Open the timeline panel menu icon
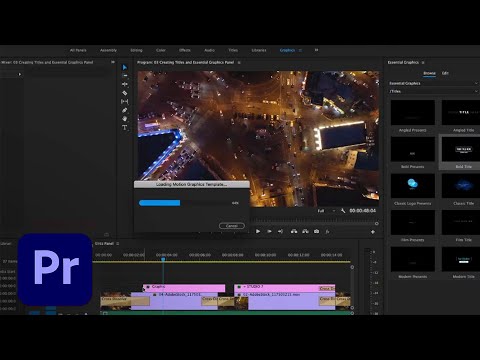This screenshot has height=360, width=480. click(x=118, y=244)
